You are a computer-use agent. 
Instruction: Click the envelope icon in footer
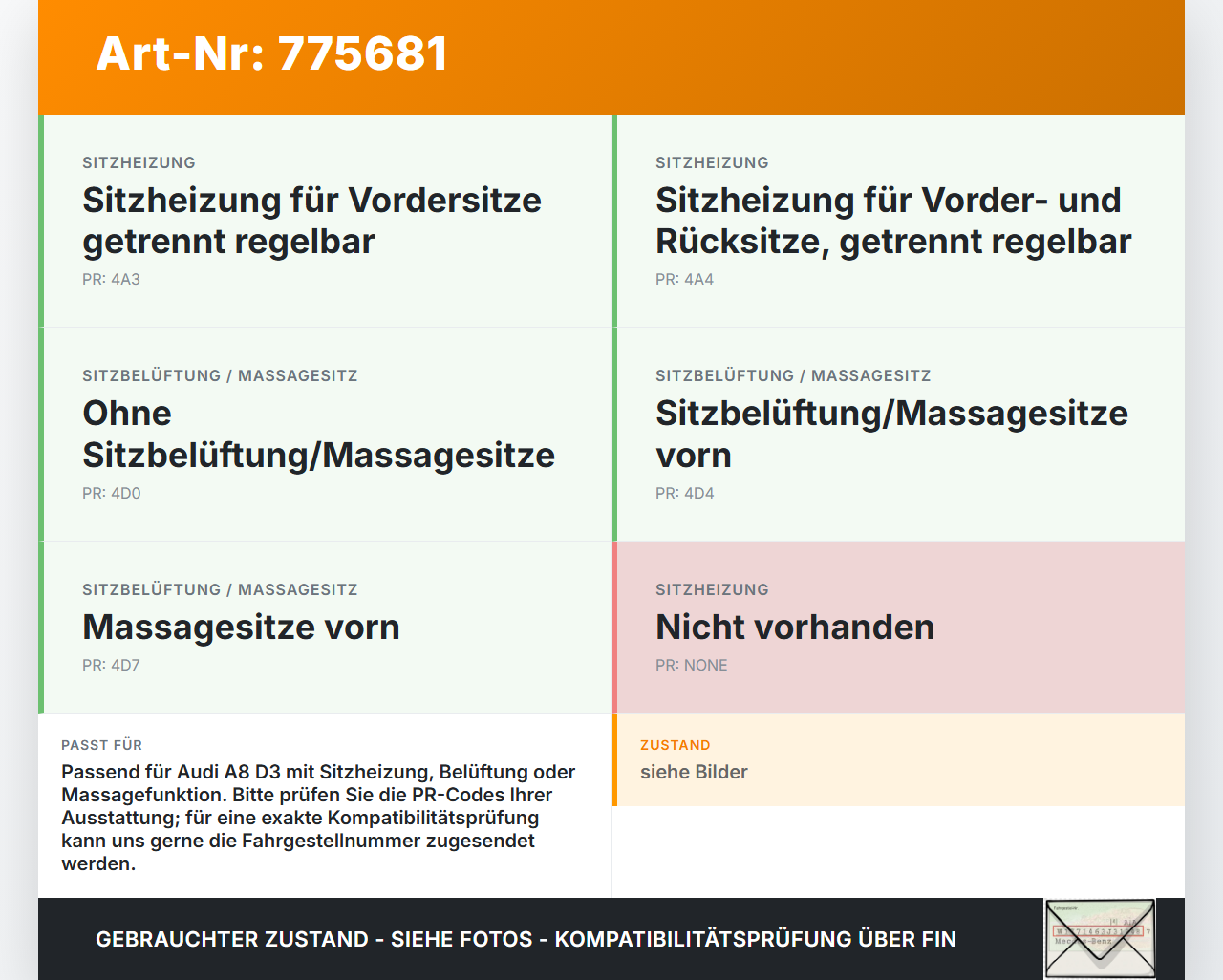click(1100, 939)
